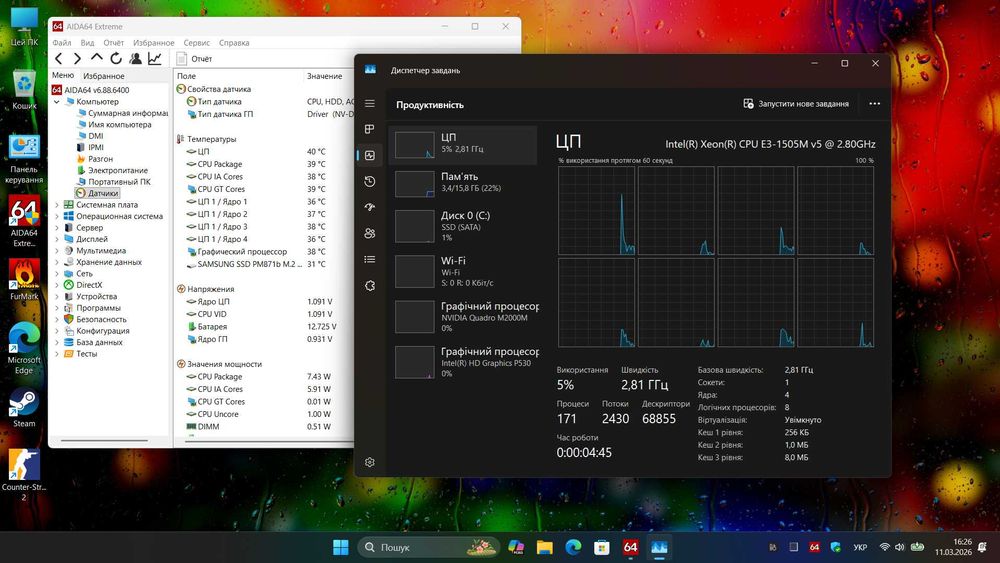Open the Steam desktop shortcut

click(x=24, y=408)
